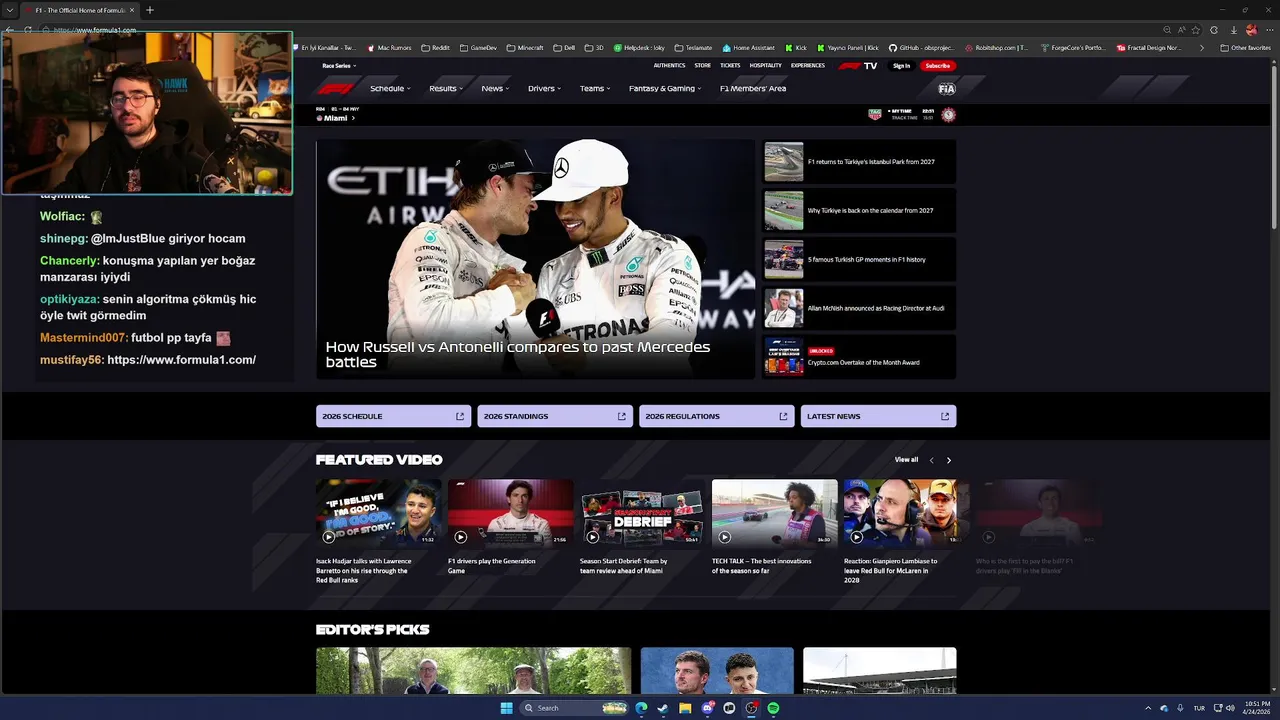Open F1 returns to Türkiye's Istanbul Park article
Image resolution: width=1280 pixels, height=720 pixels.
point(859,162)
